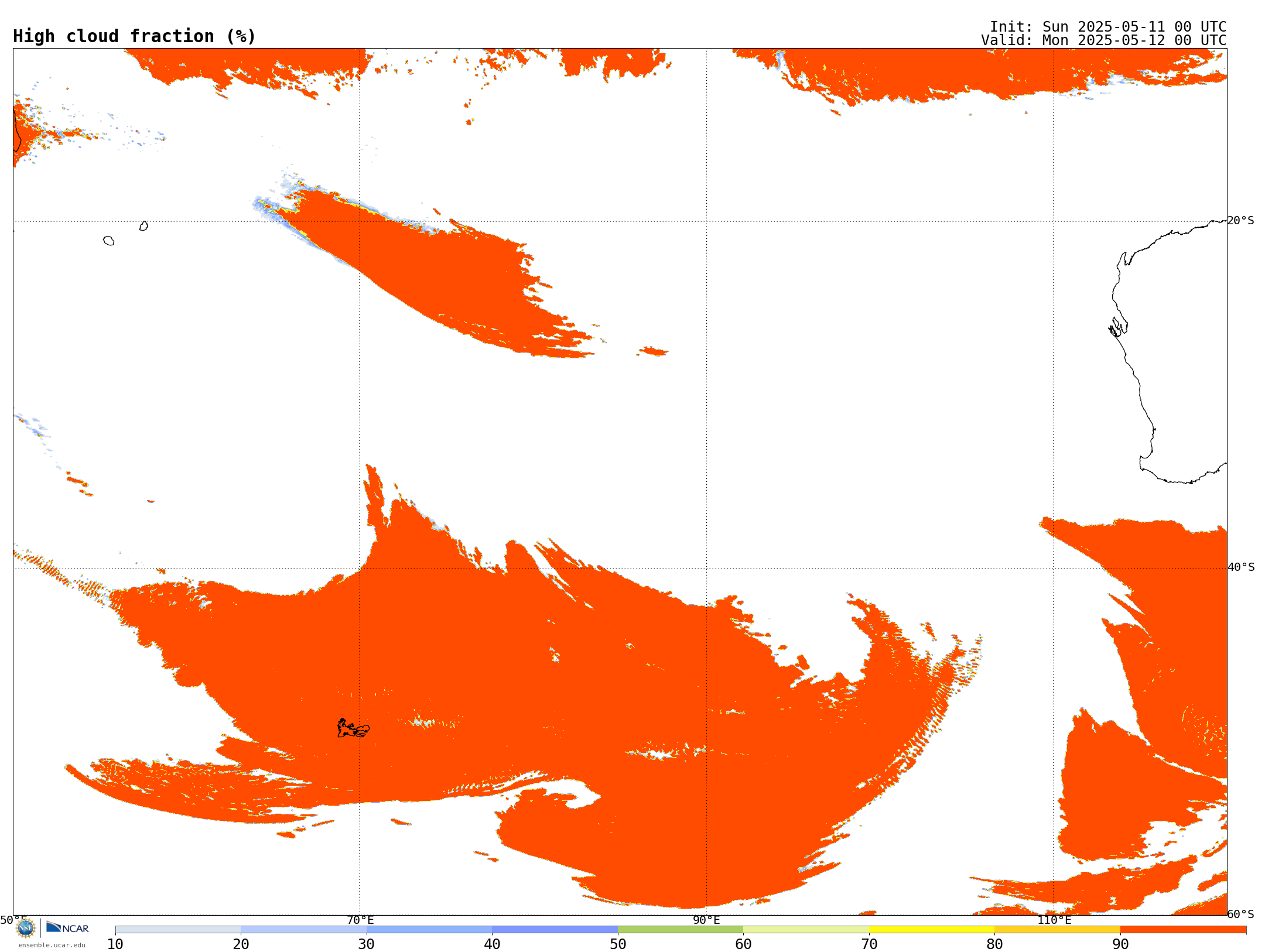The height and width of the screenshot is (952, 1265).
Task: Click the Init date line 'Sun 2025-05-11 00 UTC'
Action: tap(1134, 27)
